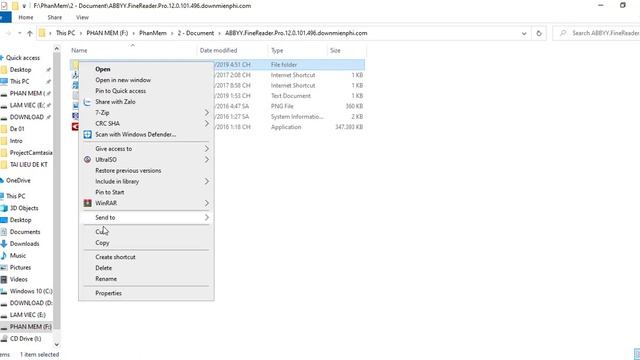Open ProjectCamtasia folder in Quick access
640x360 pixels.
31,153
